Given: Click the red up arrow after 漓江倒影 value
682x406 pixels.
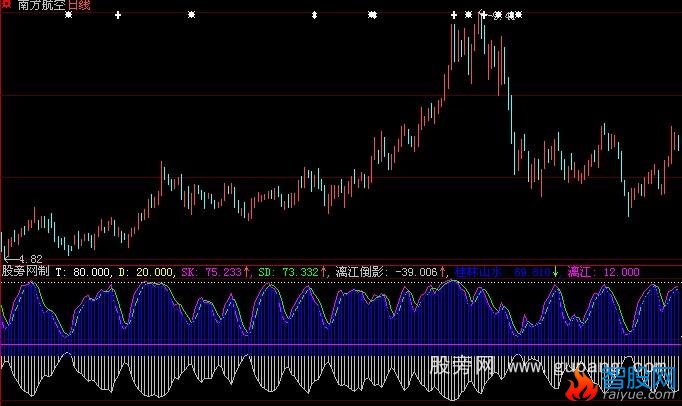Looking at the screenshot, I should 444,271.
